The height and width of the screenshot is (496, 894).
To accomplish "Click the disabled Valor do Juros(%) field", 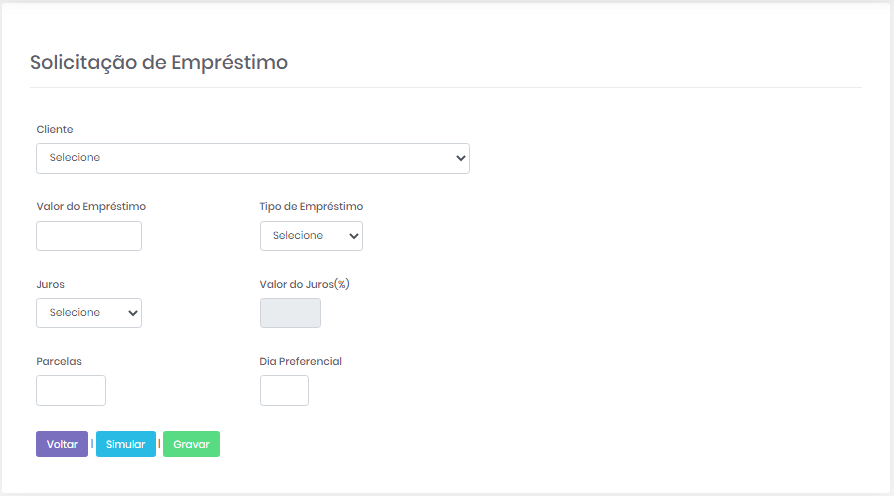I will click(x=290, y=313).
